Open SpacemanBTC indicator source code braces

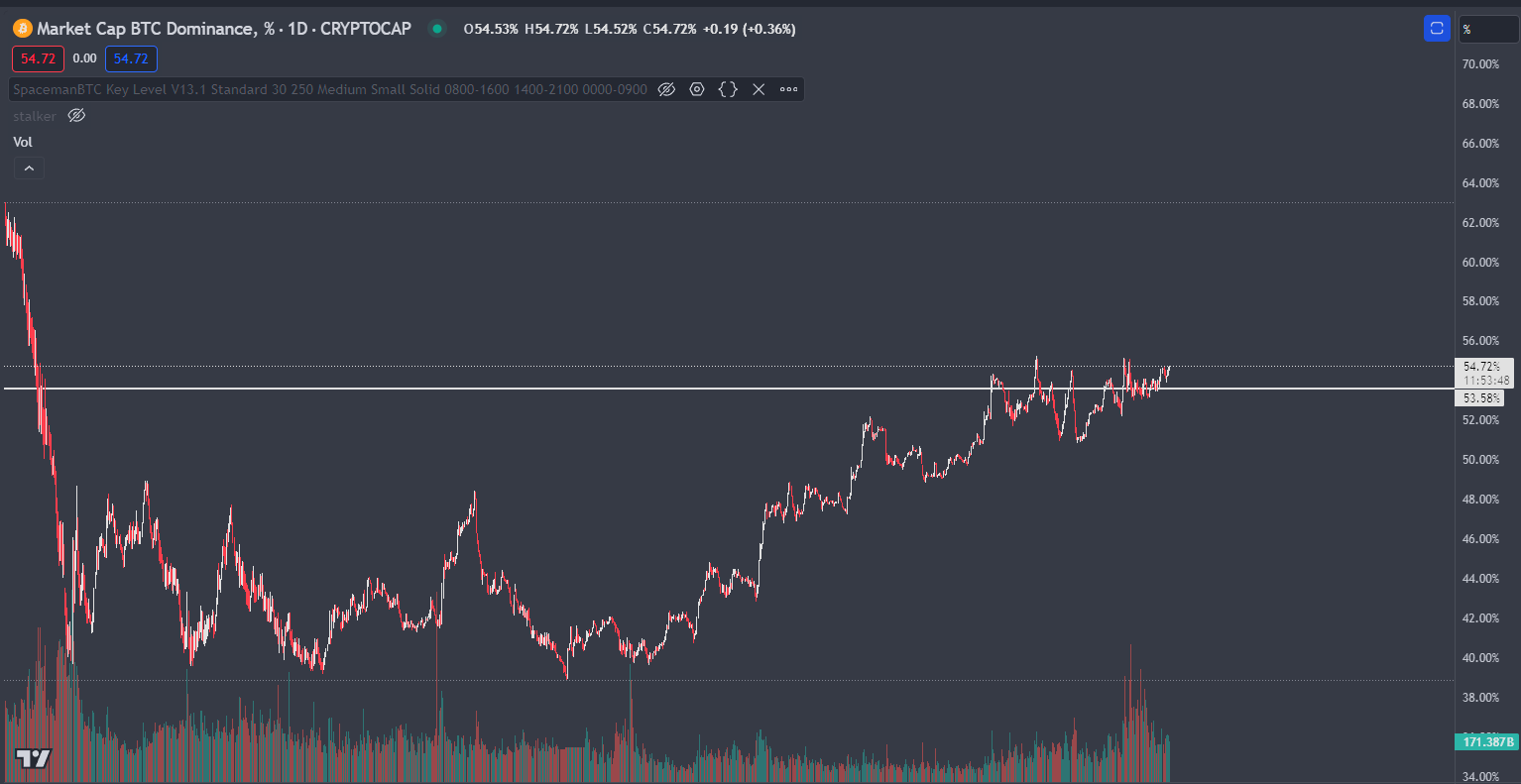pos(728,89)
